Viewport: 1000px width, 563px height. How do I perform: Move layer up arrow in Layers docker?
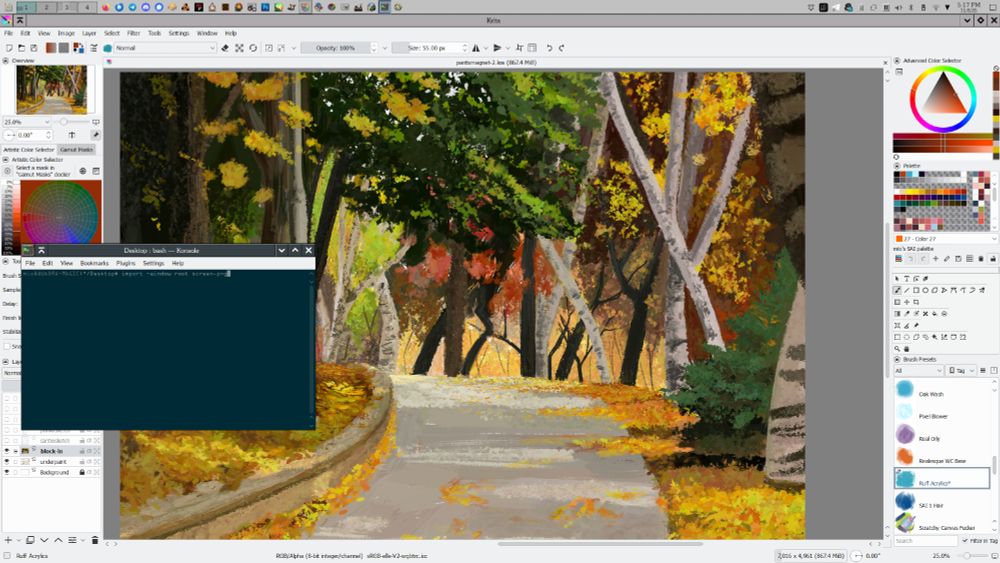(x=58, y=540)
